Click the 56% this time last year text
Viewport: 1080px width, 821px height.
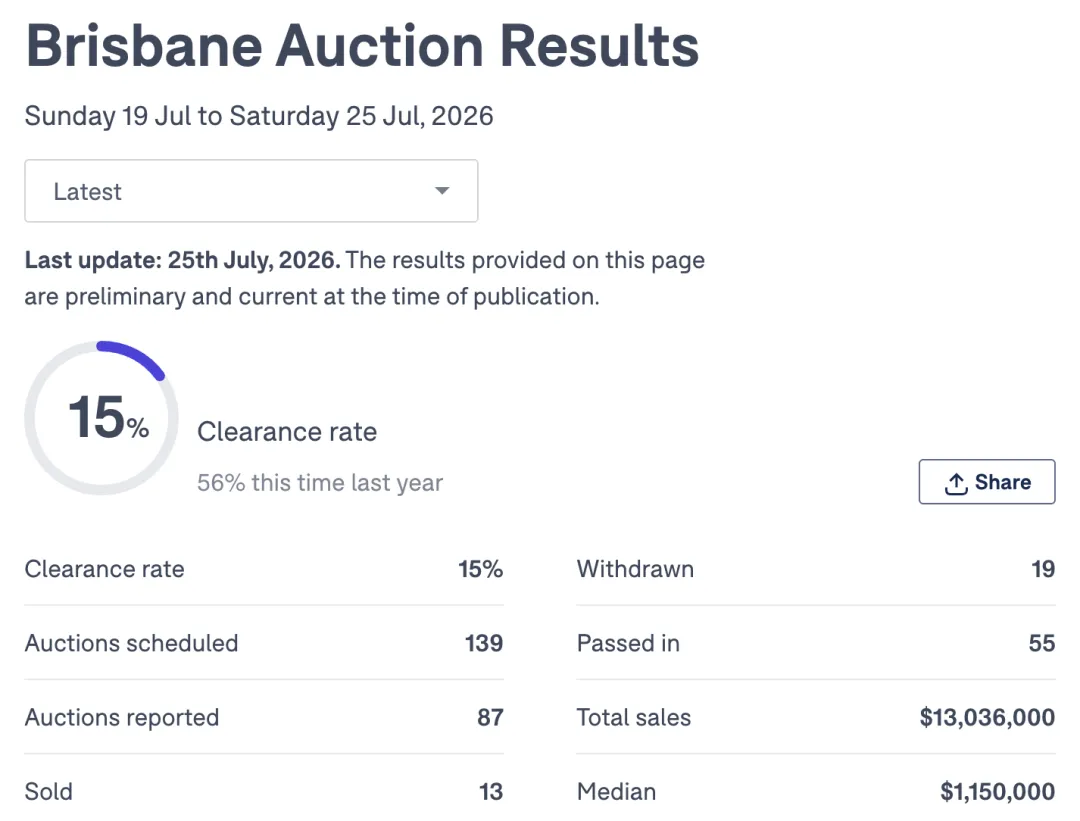point(320,483)
